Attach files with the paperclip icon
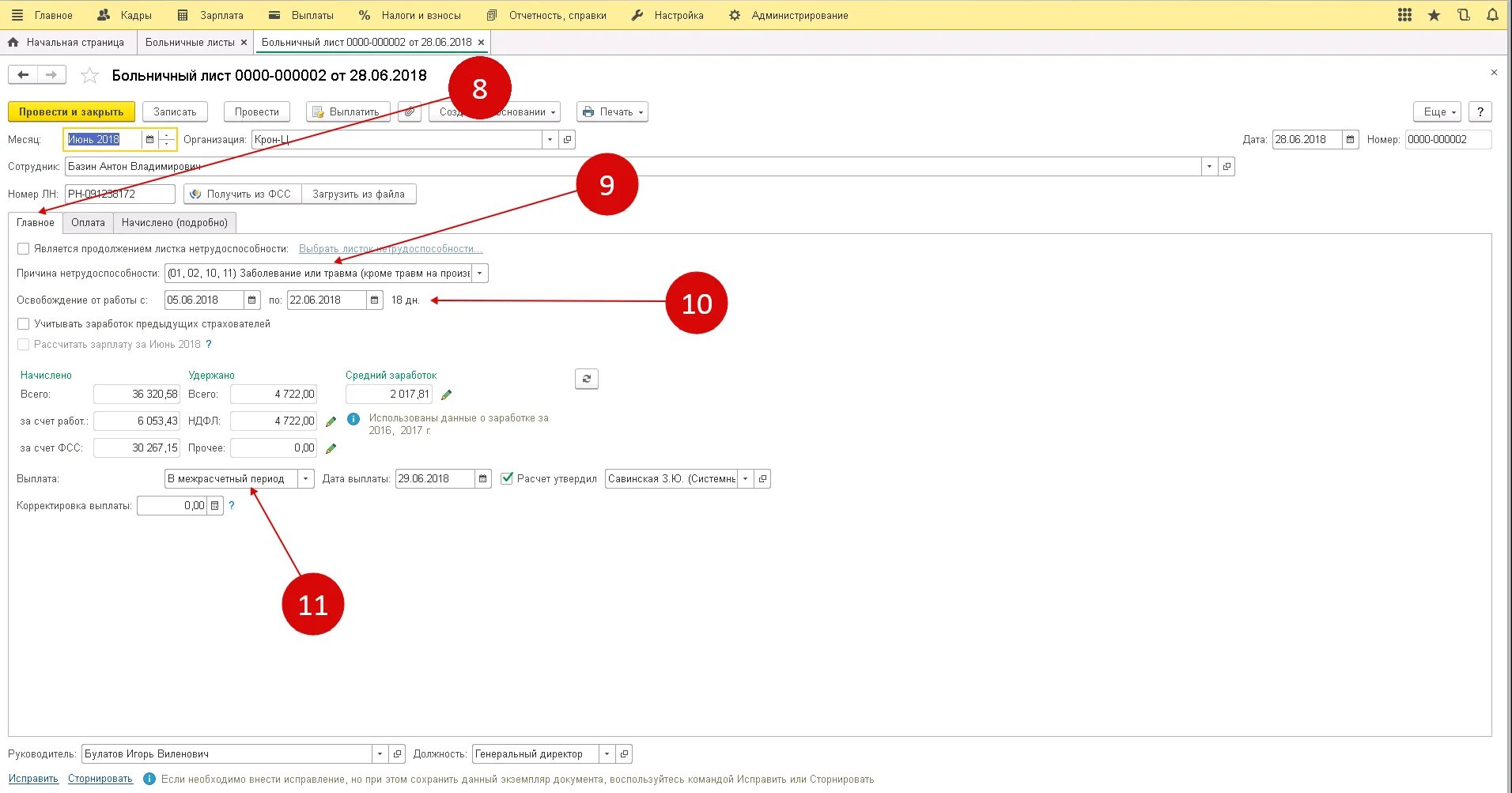This screenshot has height=793, width=1512. coord(409,111)
